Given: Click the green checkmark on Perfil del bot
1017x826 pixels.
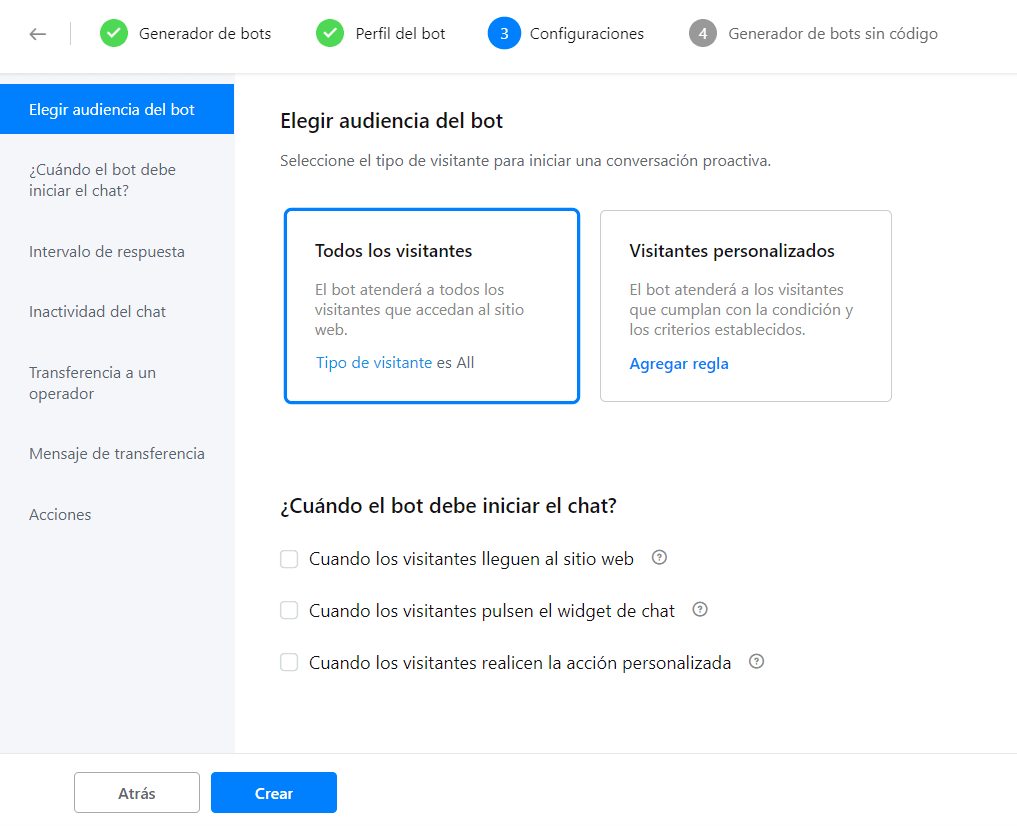Looking at the screenshot, I should point(329,33).
